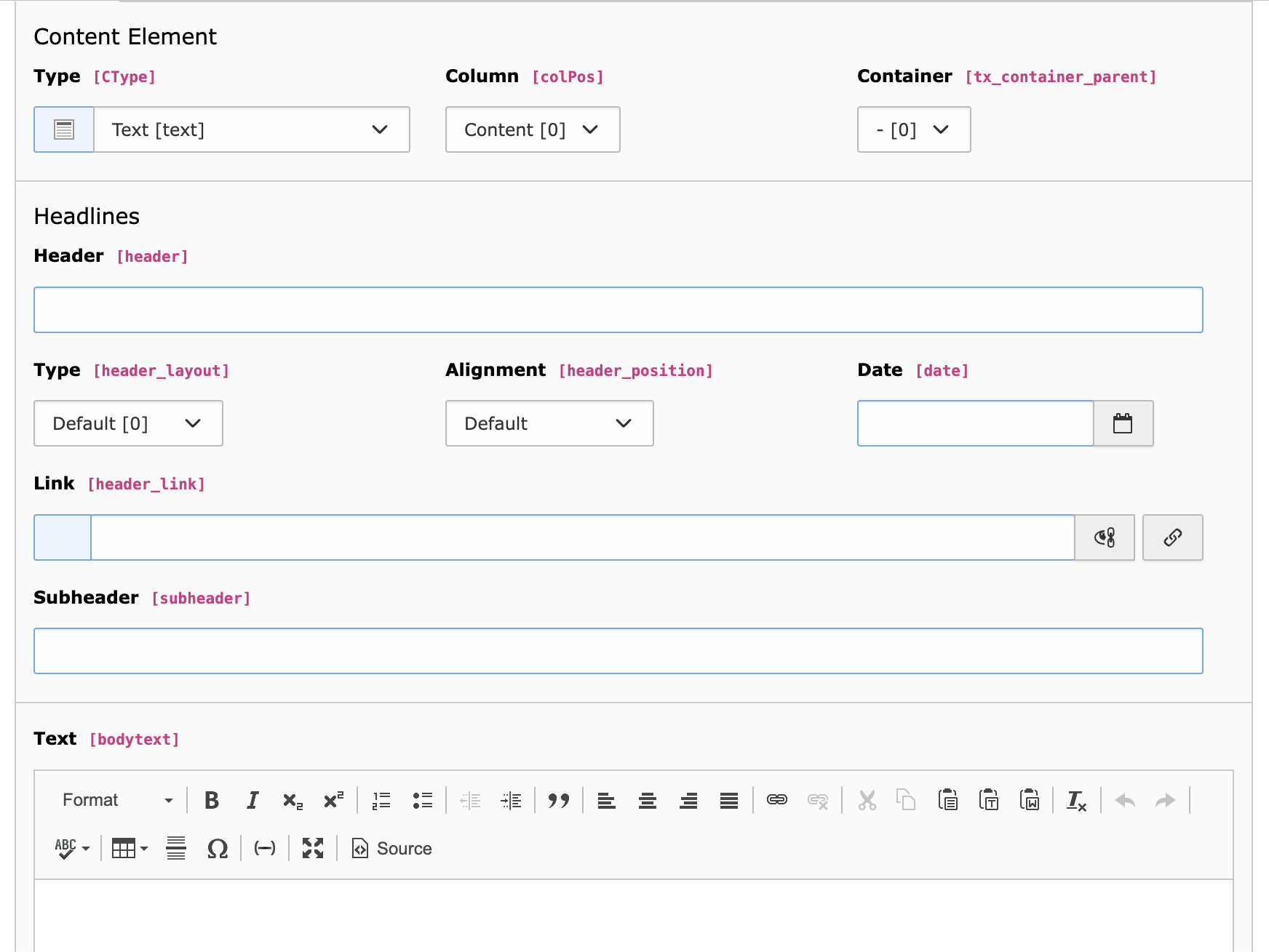
Task: Center align the text
Action: click(x=647, y=801)
